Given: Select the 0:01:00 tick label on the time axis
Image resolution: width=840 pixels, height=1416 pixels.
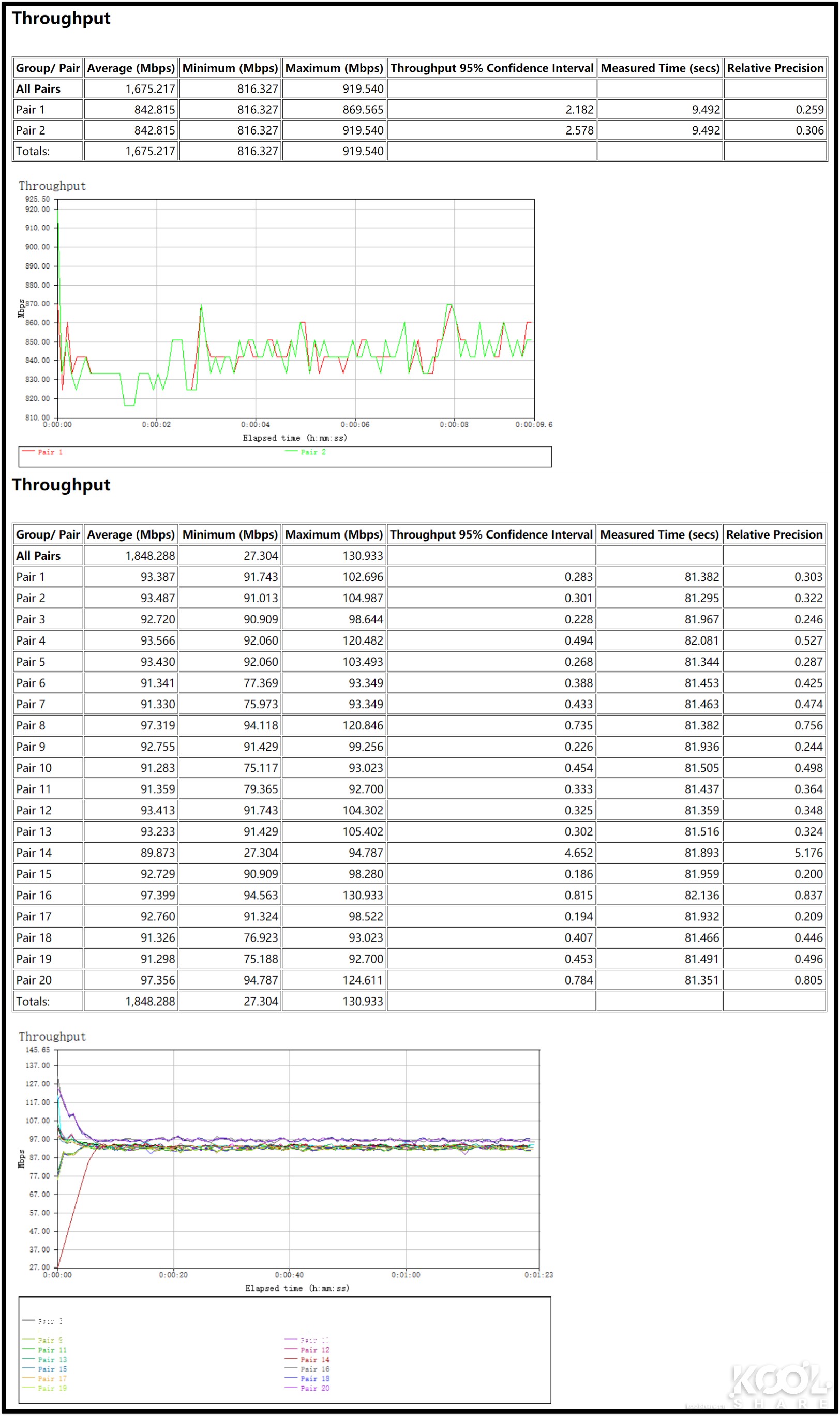Looking at the screenshot, I should [406, 1275].
